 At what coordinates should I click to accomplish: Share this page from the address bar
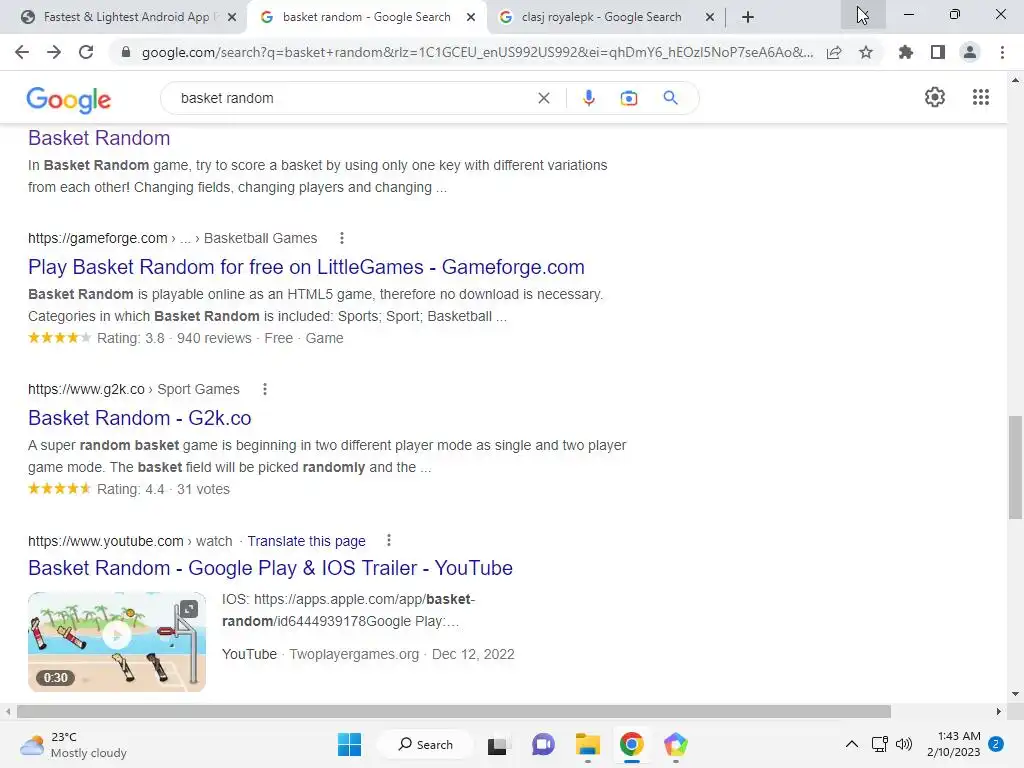(834, 53)
